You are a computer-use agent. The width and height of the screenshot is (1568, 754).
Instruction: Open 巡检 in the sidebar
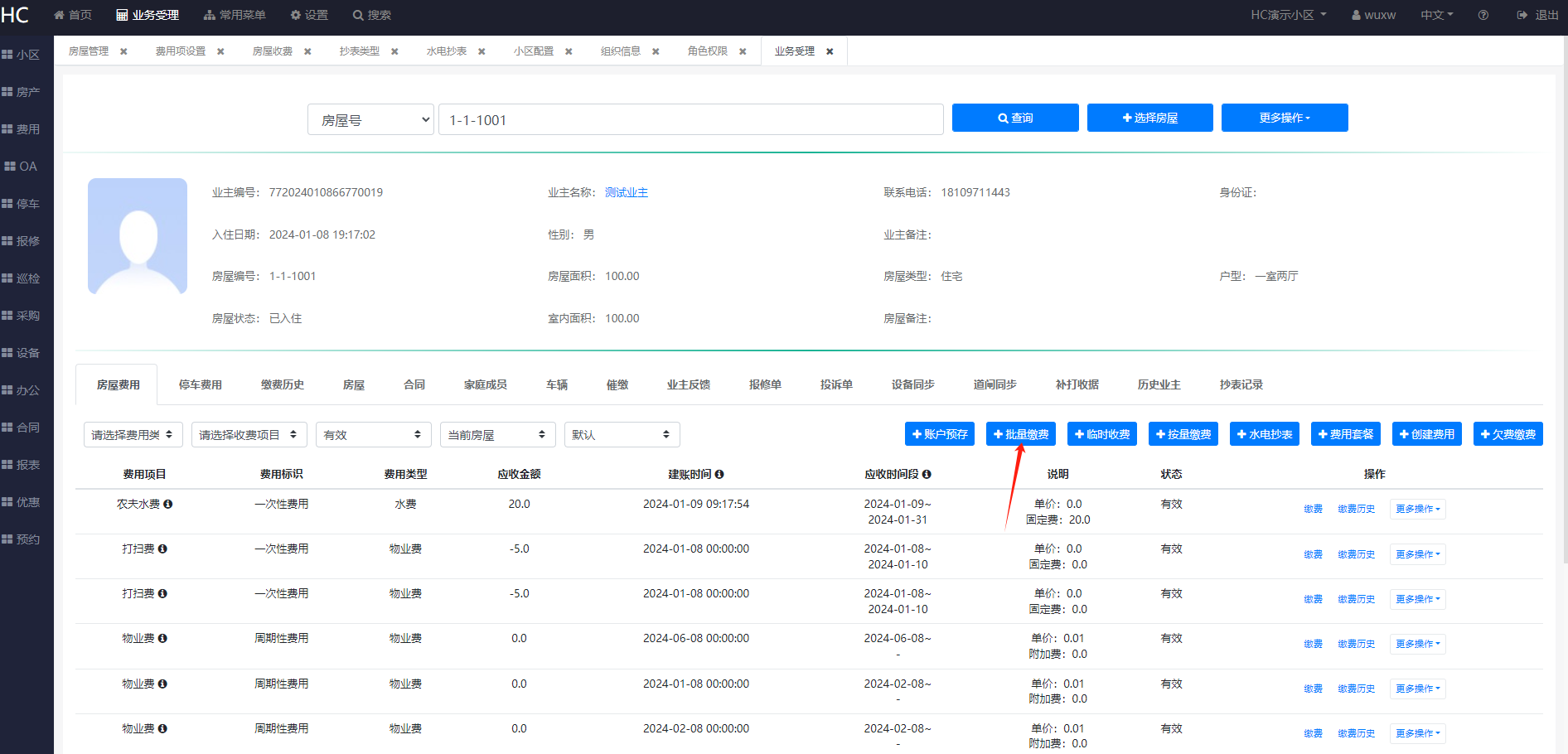point(22,278)
